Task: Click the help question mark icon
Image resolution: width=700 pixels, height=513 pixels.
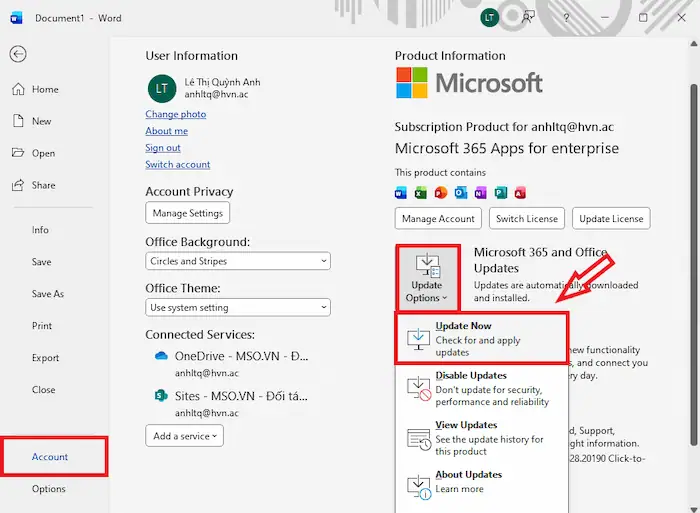Action: coord(566,17)
